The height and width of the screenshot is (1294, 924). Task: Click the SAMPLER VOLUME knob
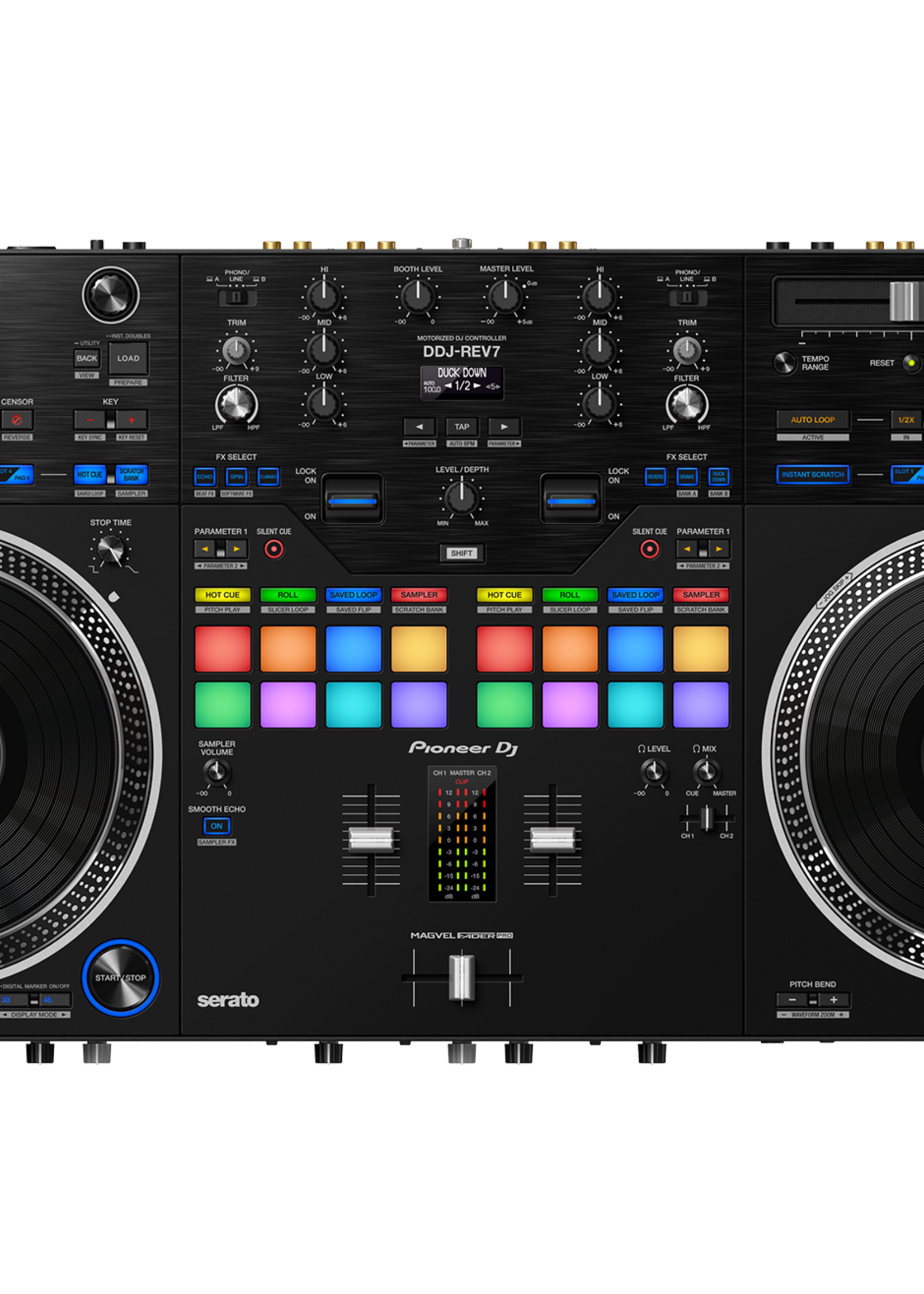(216, 772)
